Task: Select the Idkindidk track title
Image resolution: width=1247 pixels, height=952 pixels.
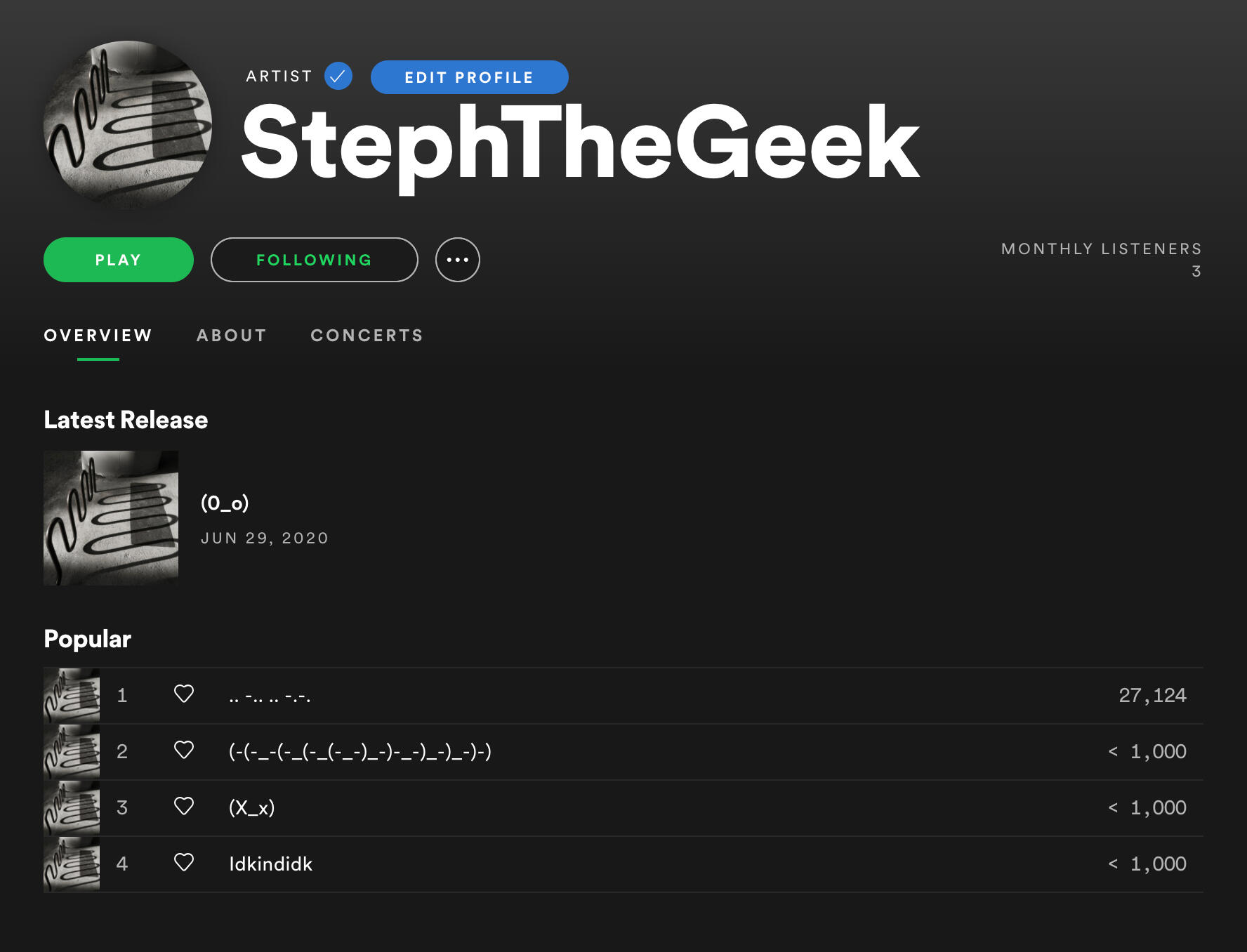Action: point(271,864)
